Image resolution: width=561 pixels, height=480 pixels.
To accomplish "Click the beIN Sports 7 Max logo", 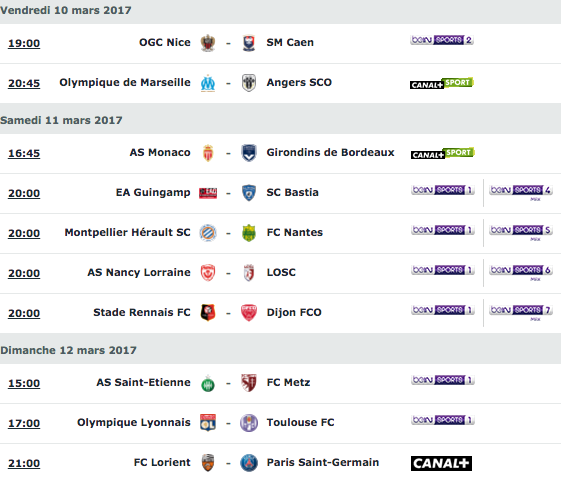I will tap(521, 313).
